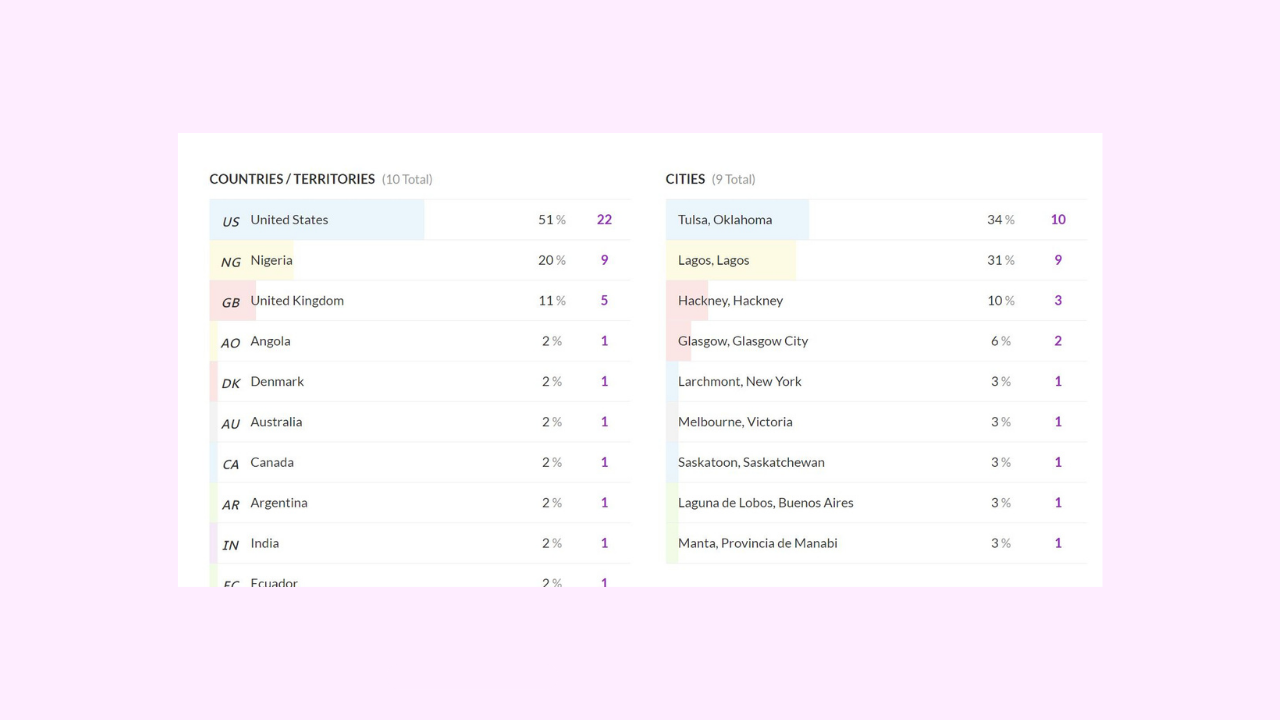The image size is (1280, 720).
Task: Select the Nigeria country entry
Action: [x=272, y=260]
